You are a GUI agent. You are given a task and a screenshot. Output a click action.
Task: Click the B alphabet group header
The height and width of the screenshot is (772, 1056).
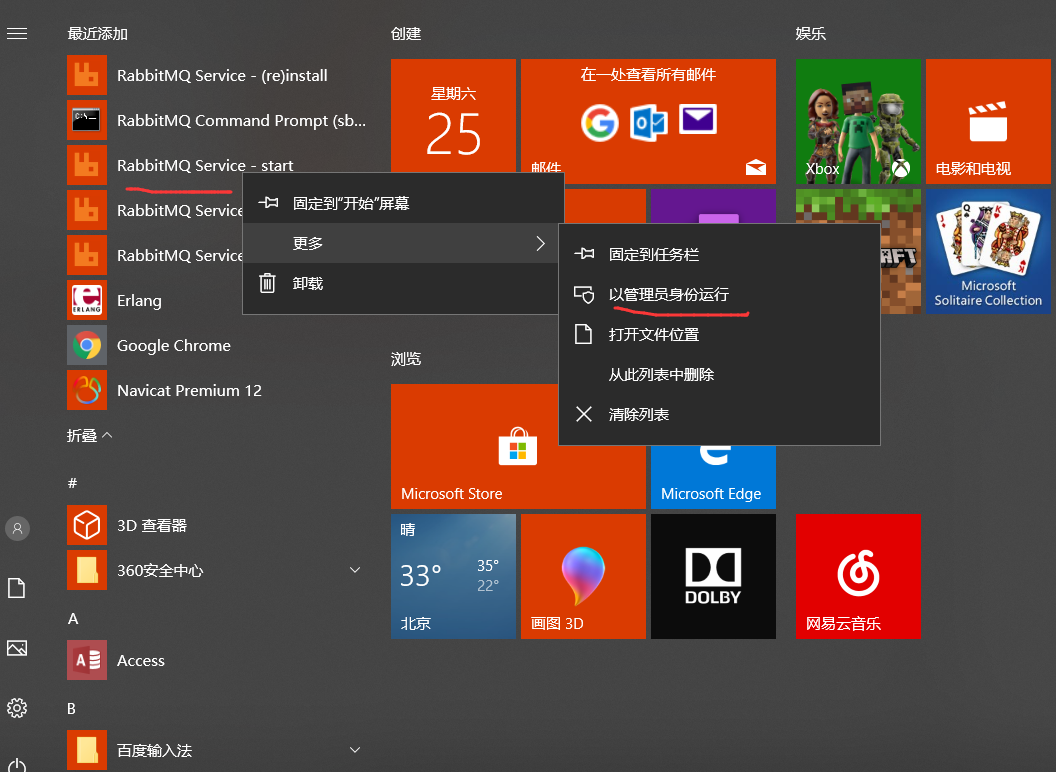coord(71,708)
